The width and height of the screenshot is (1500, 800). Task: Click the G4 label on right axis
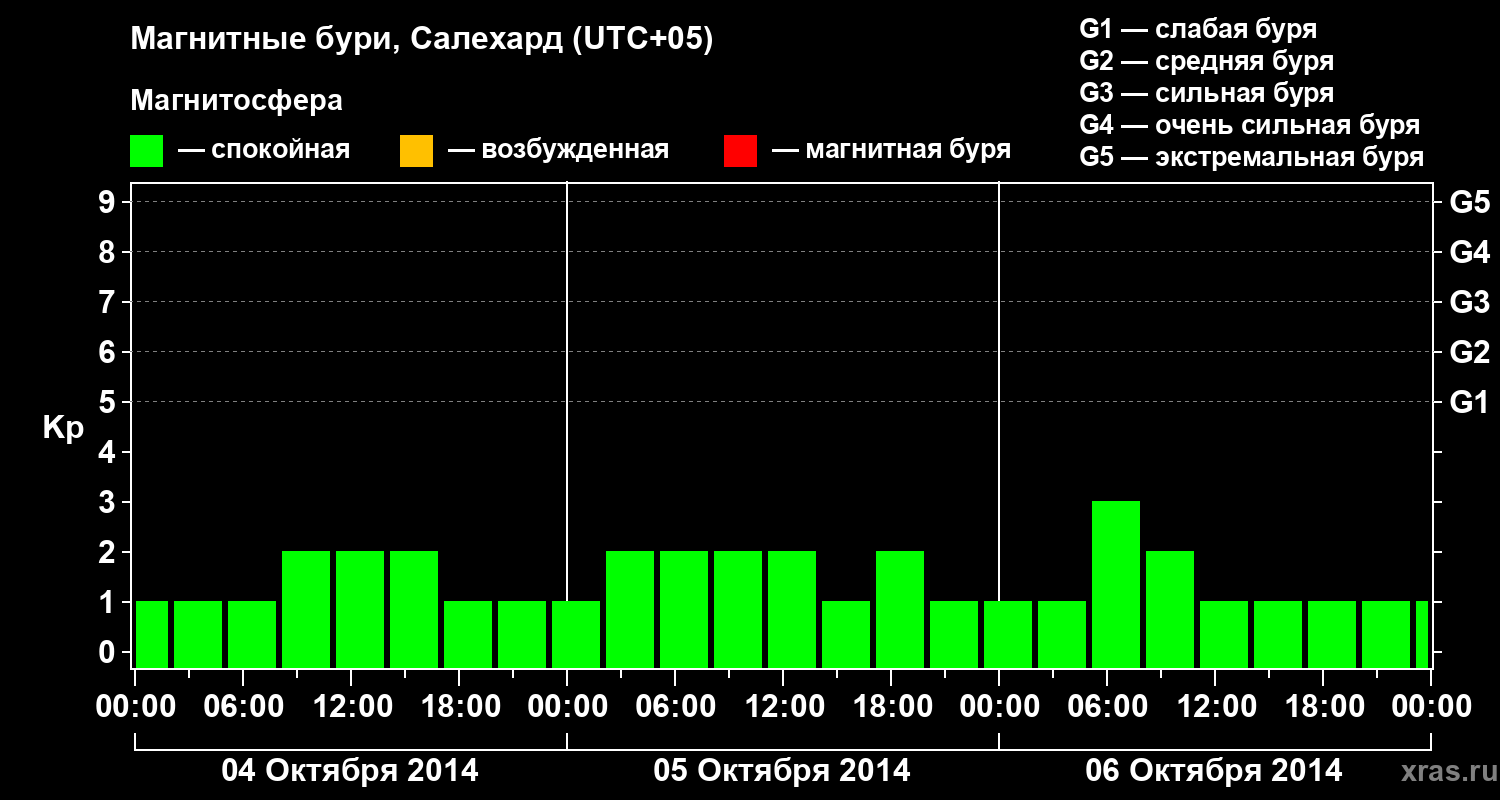[1469, 252]
